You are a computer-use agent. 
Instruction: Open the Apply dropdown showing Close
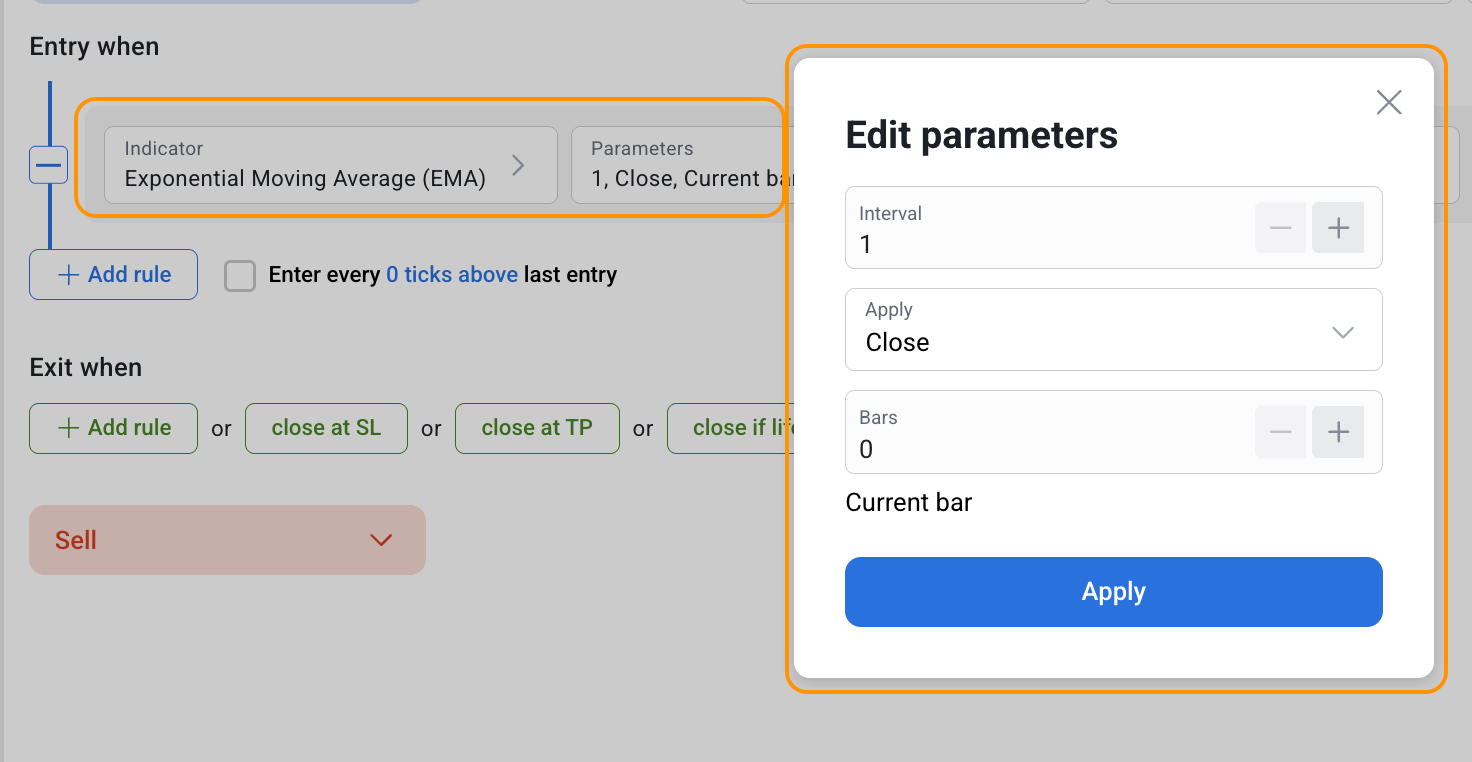pyautogui.click(x=1113, y=330)
